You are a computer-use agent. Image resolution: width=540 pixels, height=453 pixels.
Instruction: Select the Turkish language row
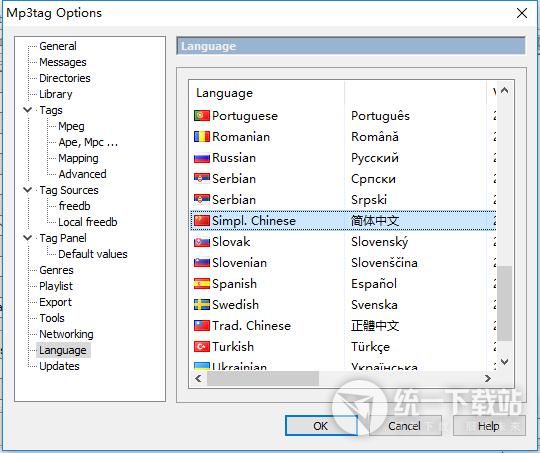pos(343,347)
